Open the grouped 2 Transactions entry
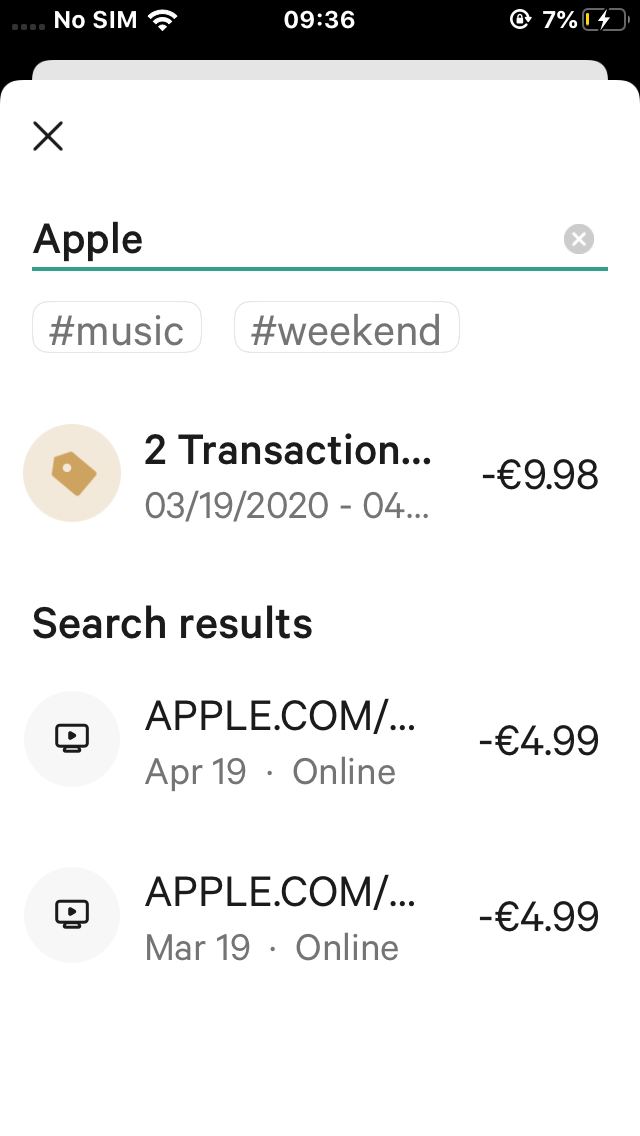 tap(288, 473)
